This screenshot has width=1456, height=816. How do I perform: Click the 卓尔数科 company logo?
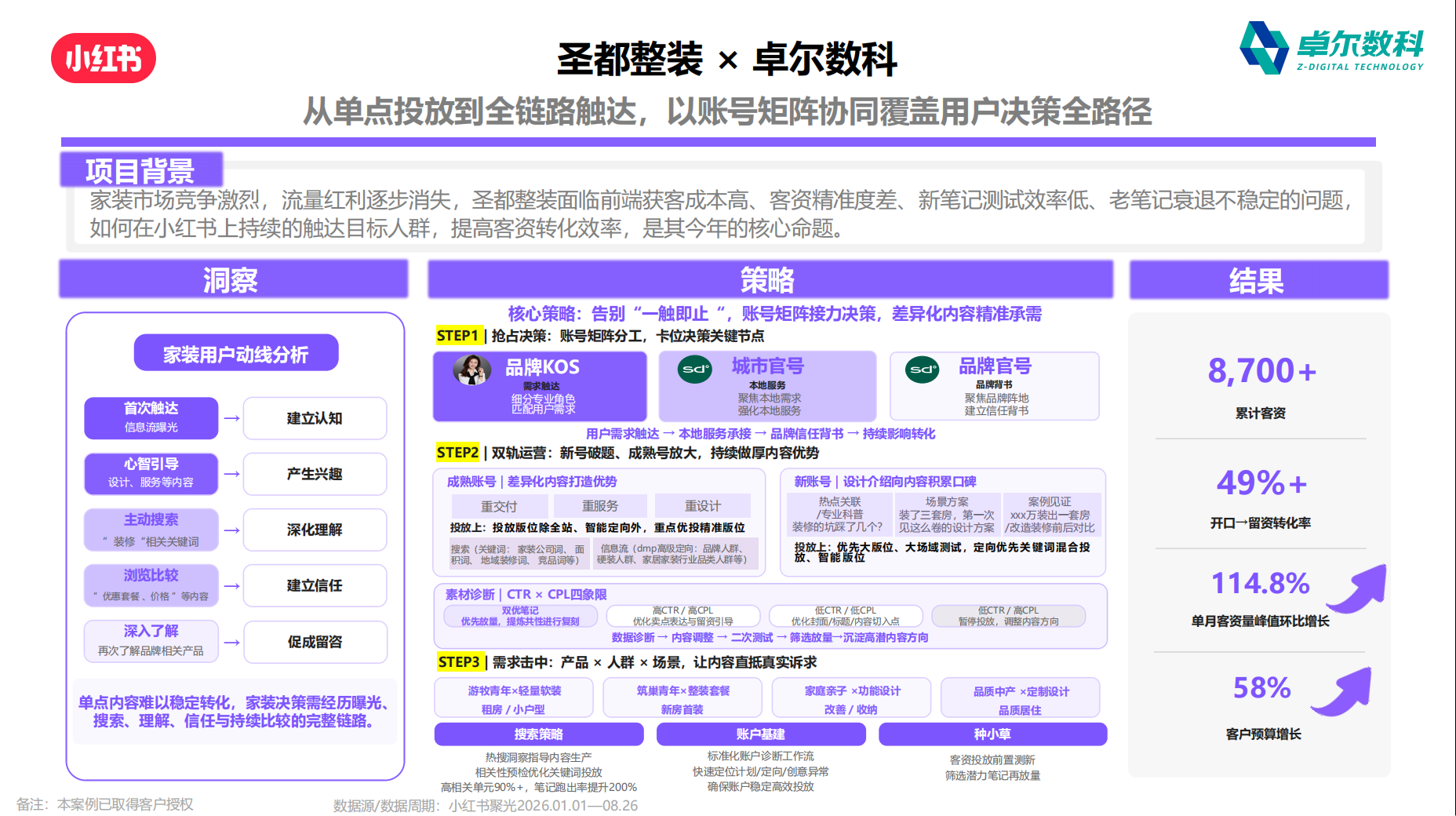pos(1331,47)
